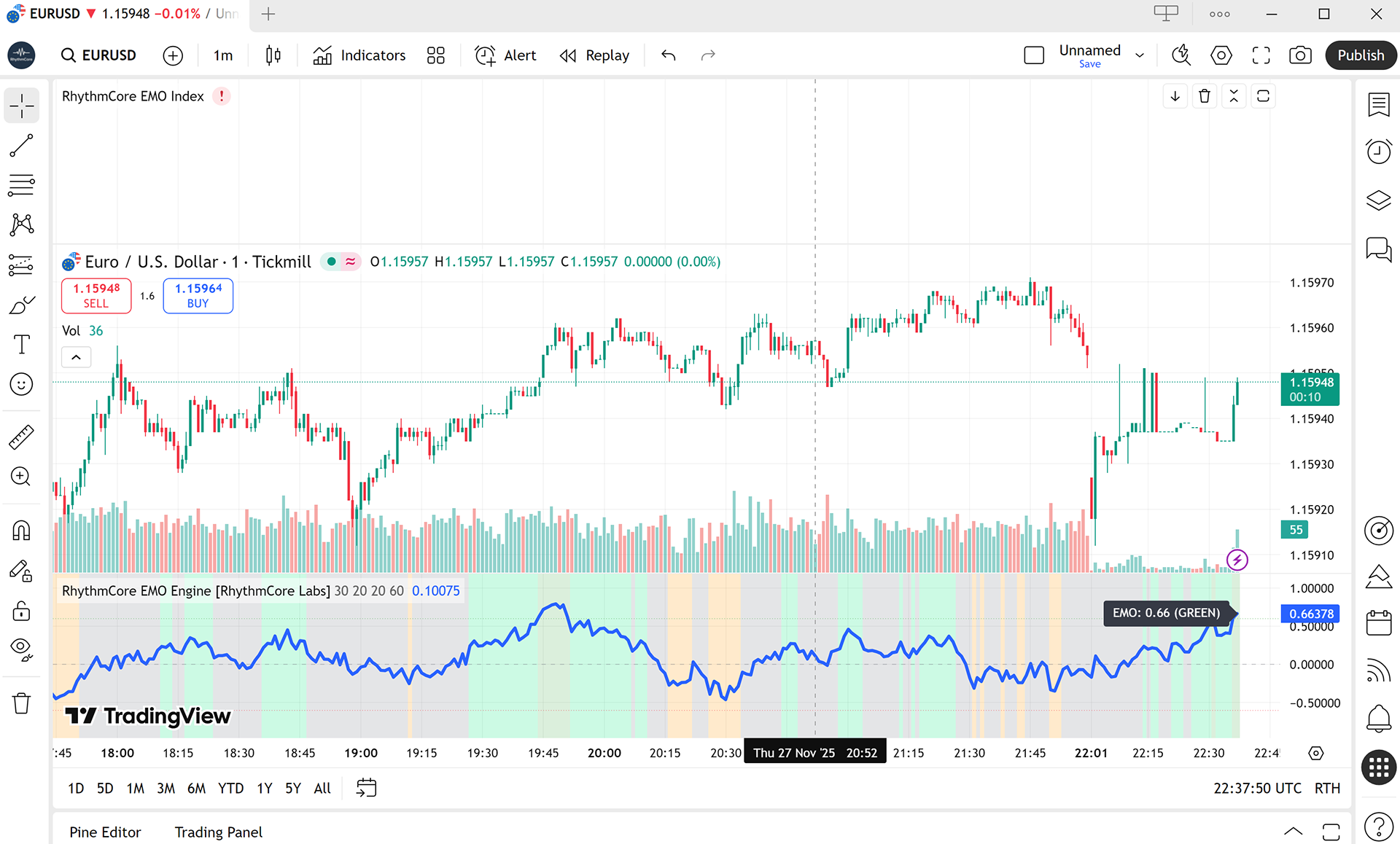Select the text annotation tool
The height and width of the screenshot is (844, 1400).
[x=21, y=345]
